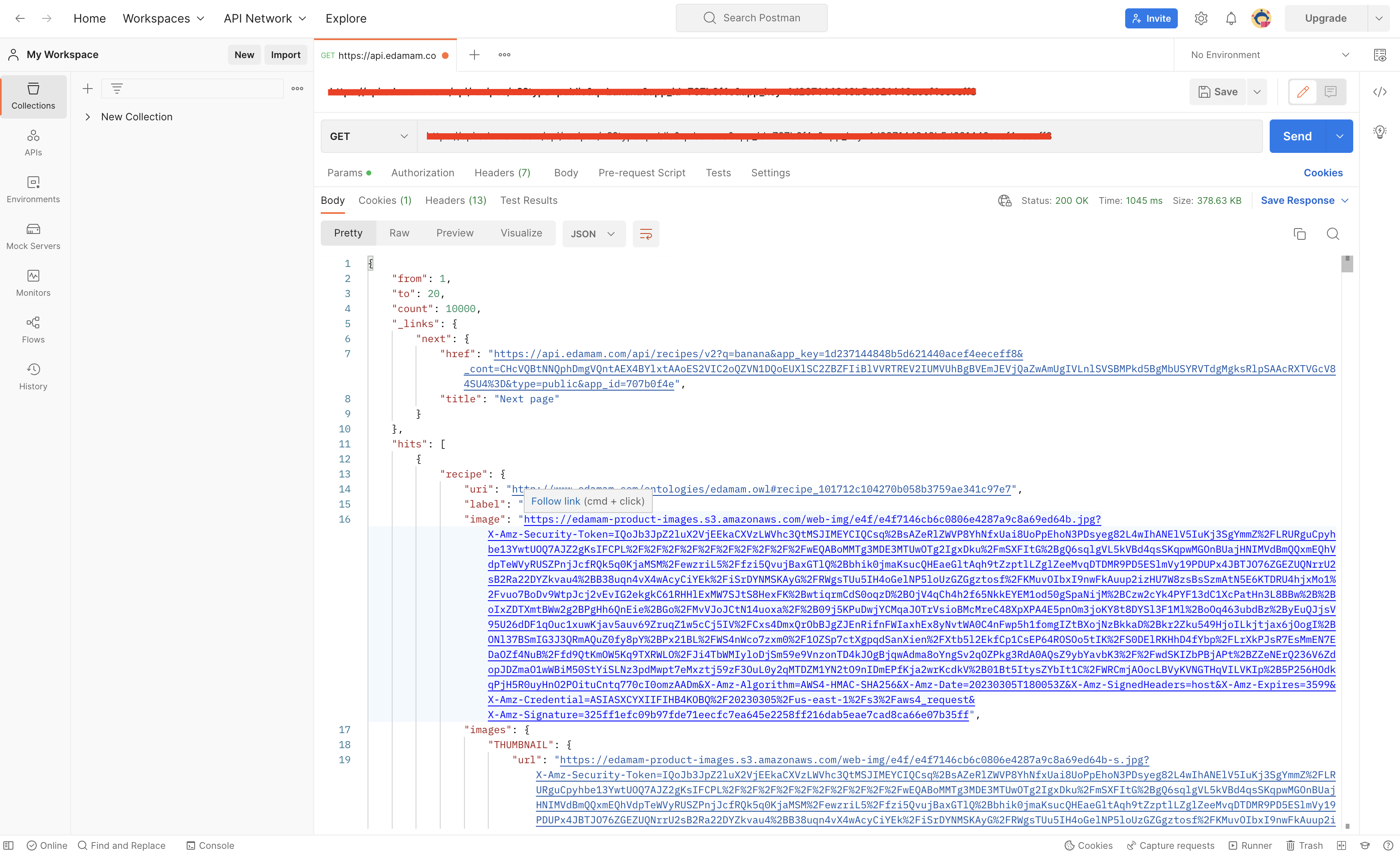The width and height of the screenshot is (1400, 853).
Task: Open the Monitors panel
Action: pyautogui.click(x=33, y=282)
